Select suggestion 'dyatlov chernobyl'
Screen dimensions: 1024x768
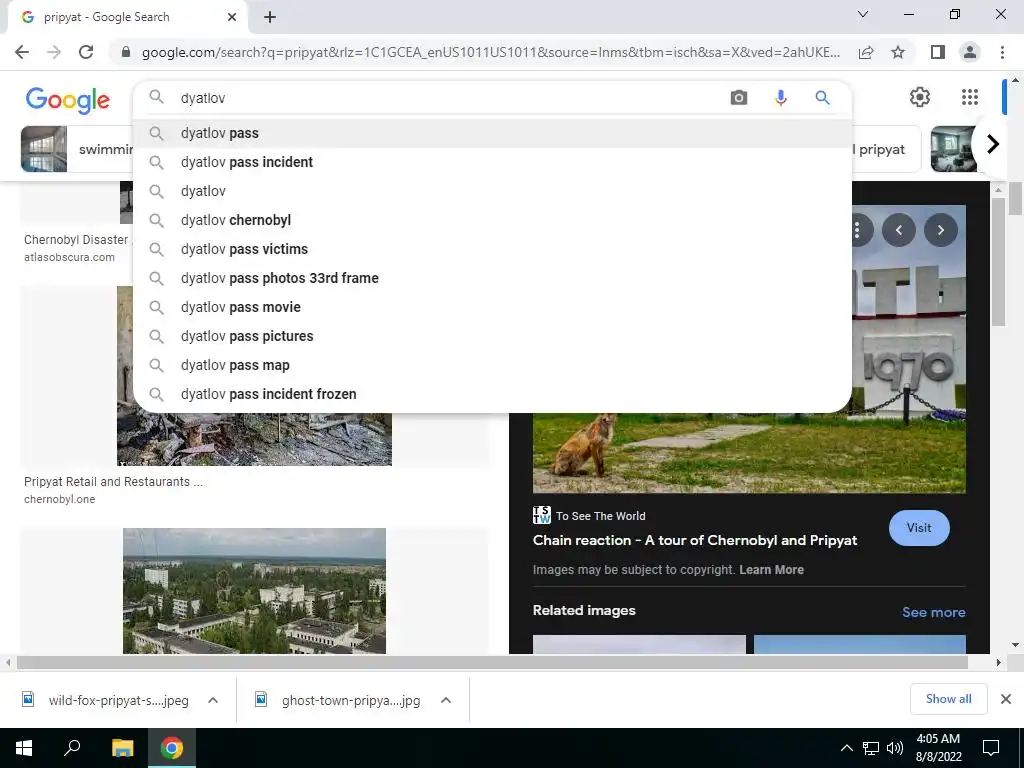click(492, 220)
